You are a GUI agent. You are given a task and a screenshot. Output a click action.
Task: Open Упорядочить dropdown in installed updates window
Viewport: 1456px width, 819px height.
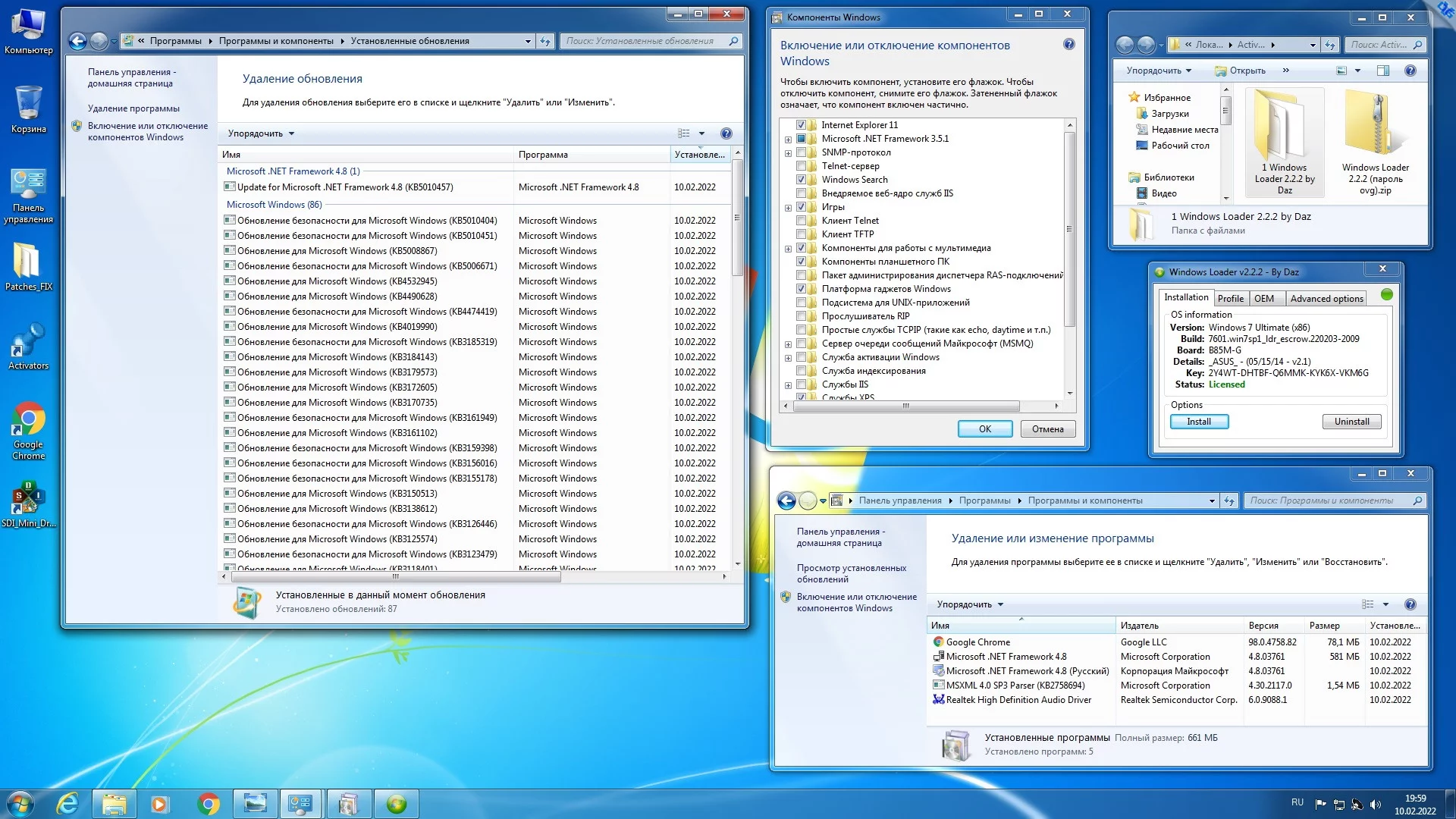click(261, 133)
